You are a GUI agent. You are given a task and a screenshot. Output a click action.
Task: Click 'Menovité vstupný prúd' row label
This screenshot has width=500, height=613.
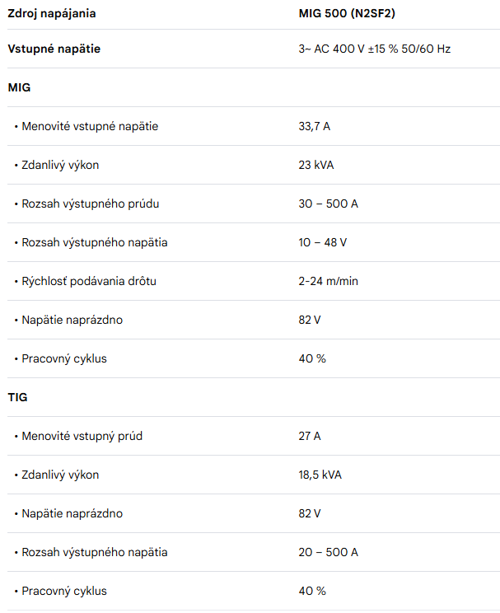(82, 436)
